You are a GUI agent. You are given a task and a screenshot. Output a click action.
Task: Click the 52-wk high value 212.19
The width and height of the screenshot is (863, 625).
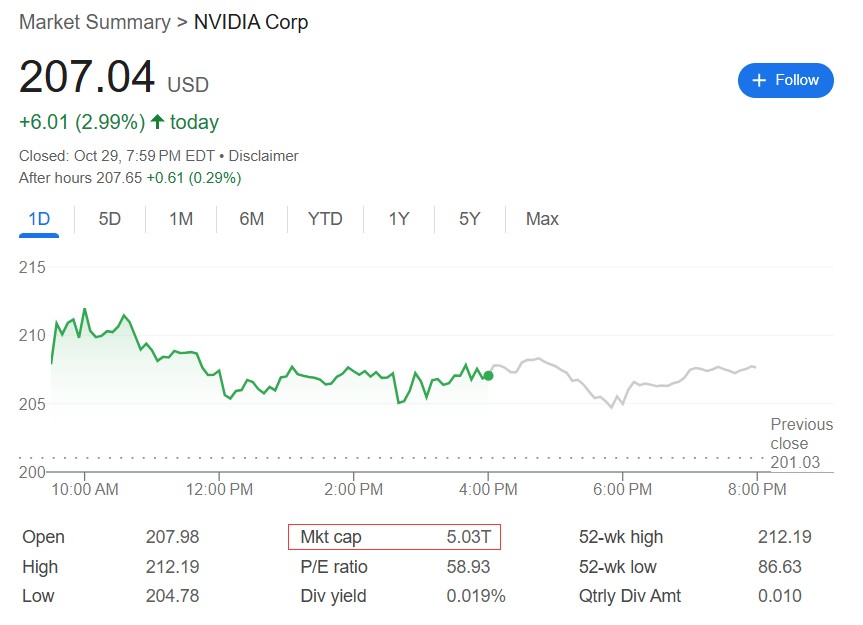(x=786, y=537)
